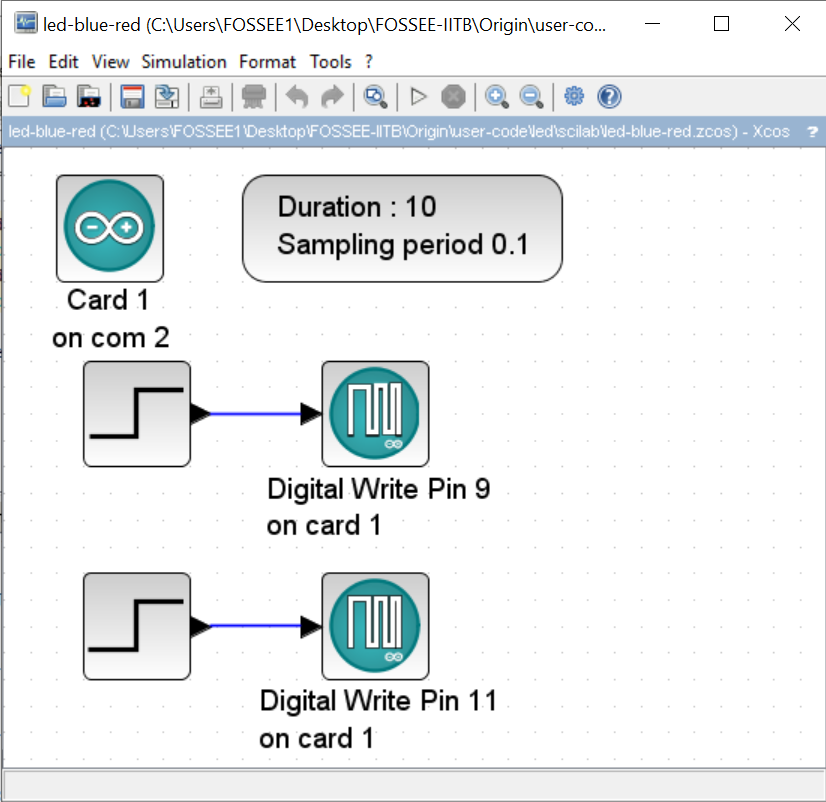Select the Digital Write Pin 9 block
Image resolution: width=826 pixels, height=802 pixels.
tap(375, 414)
